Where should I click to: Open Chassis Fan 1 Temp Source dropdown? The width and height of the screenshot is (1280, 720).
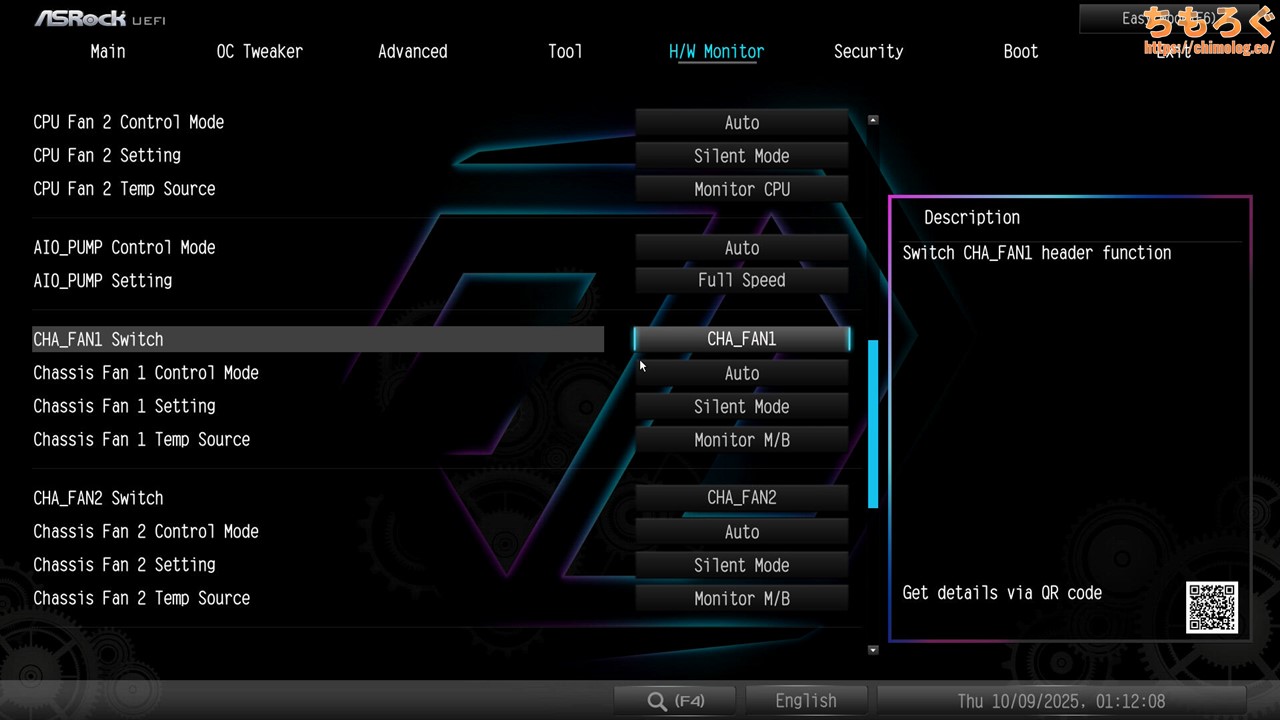pyautogui.click(x=741, y=440)
